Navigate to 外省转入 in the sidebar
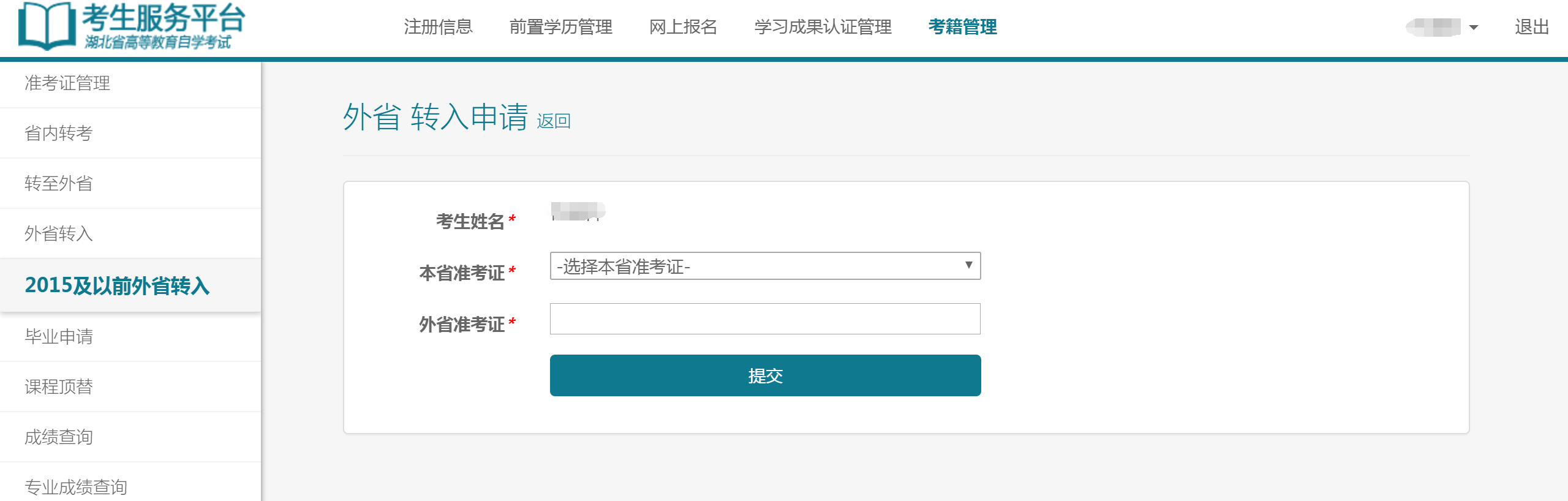This screenshot has height=501, width=1568. [x=59, y=234]
